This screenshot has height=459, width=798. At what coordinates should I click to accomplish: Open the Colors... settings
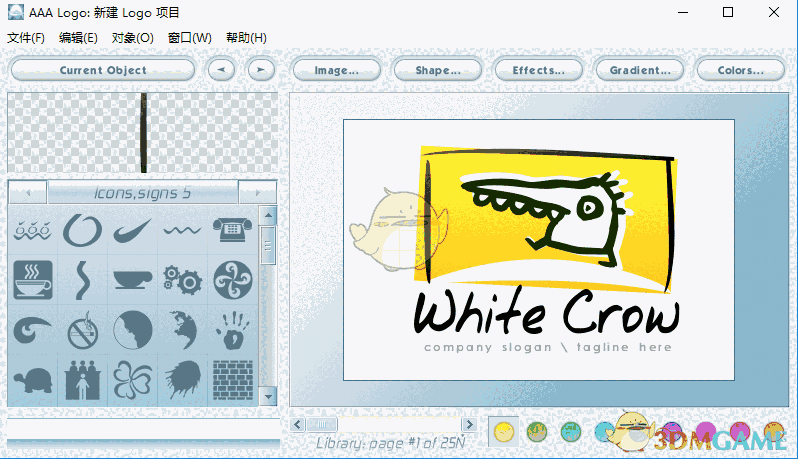coord(740,70)
